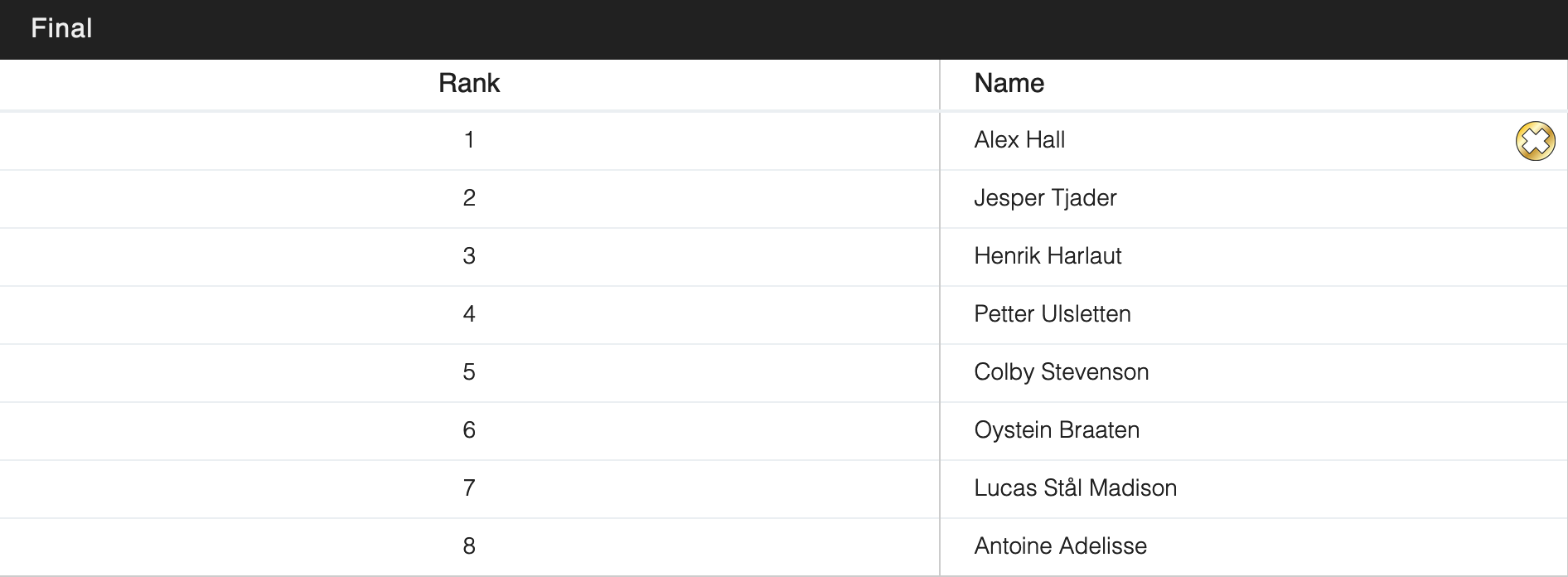Click rank number 8 cell
The width and height of the screenshot is (1568, 577).
[x=469, y=546]
